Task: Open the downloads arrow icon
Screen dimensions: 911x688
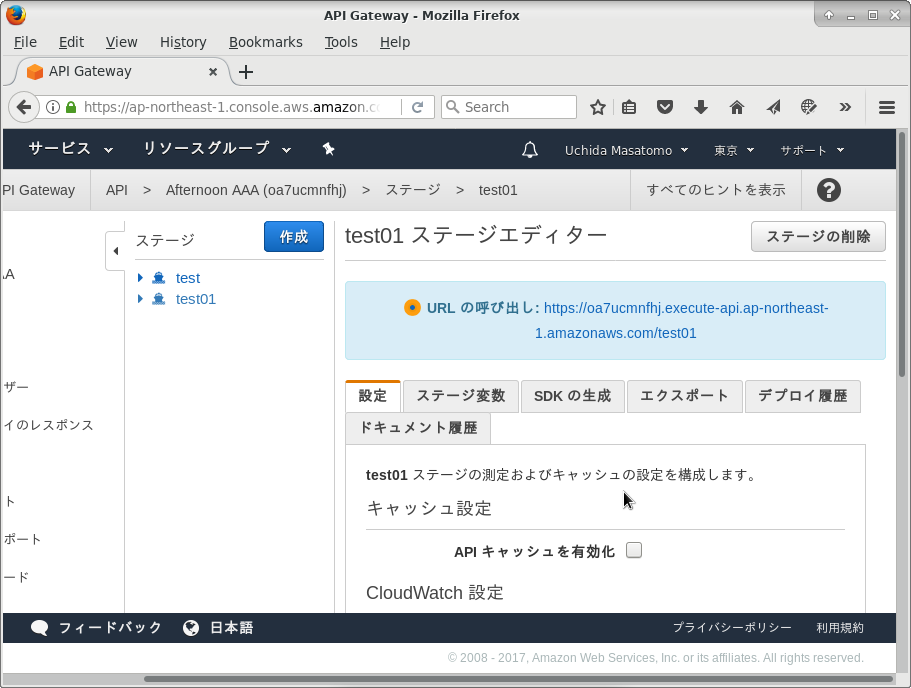Action: (x=701, y=107)
